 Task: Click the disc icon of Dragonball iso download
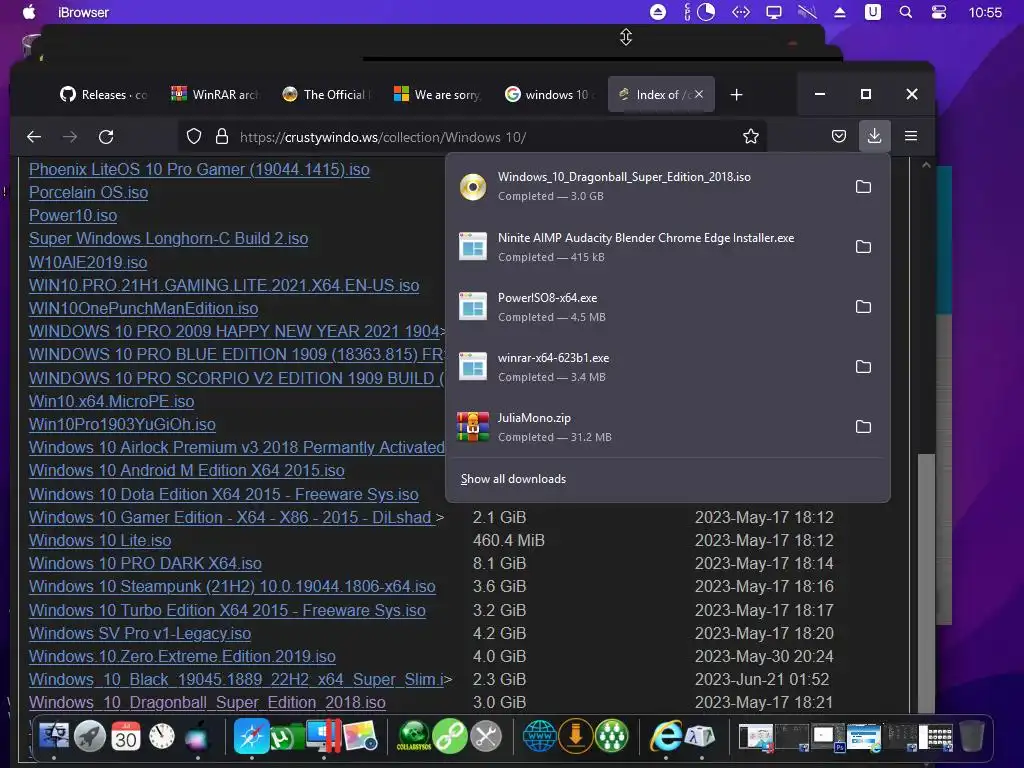coord(473,187)
